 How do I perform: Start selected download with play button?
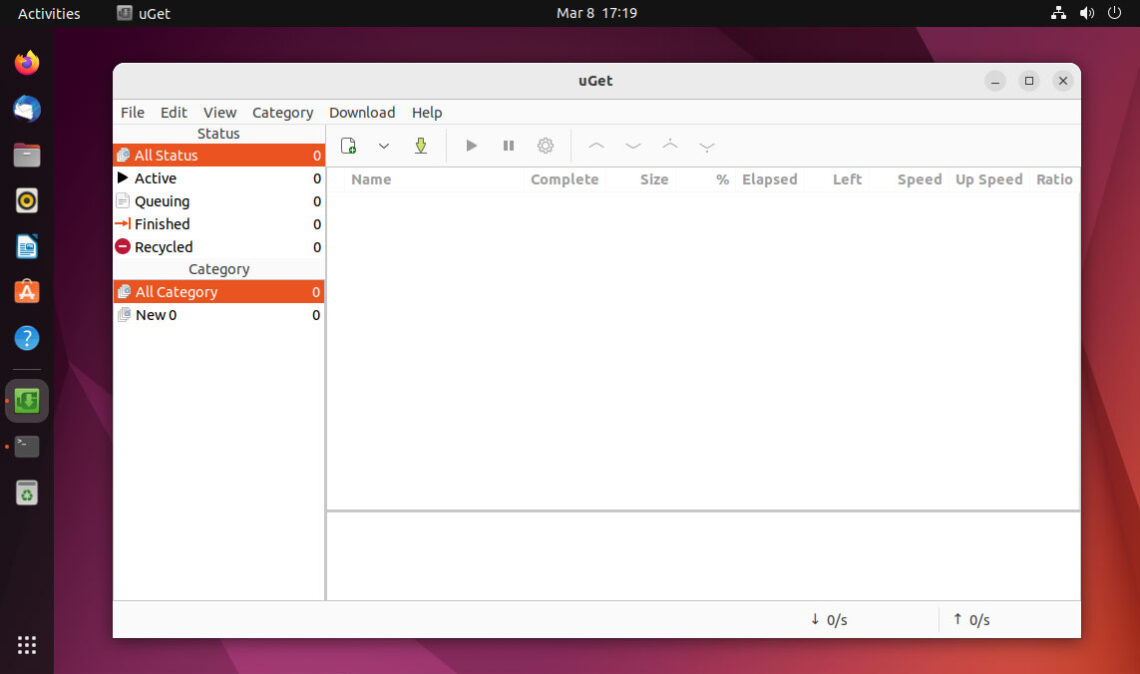pos(471,146)
